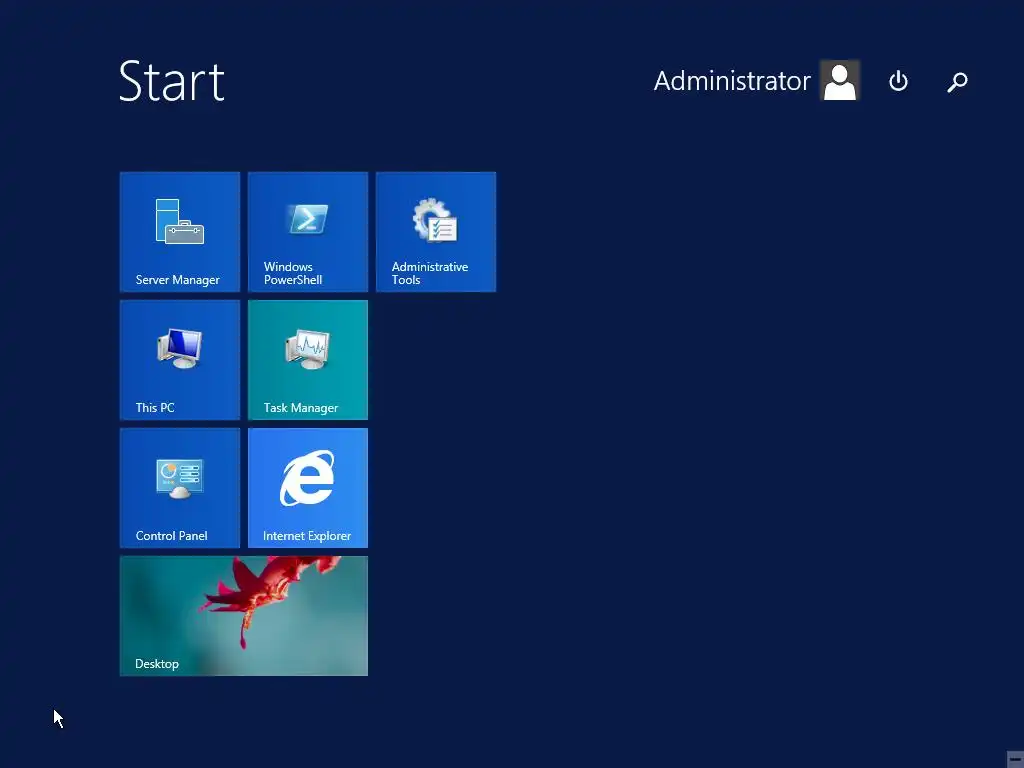Launch the Internet Explorer tile

pyautogui.click(x=308, y=488)
